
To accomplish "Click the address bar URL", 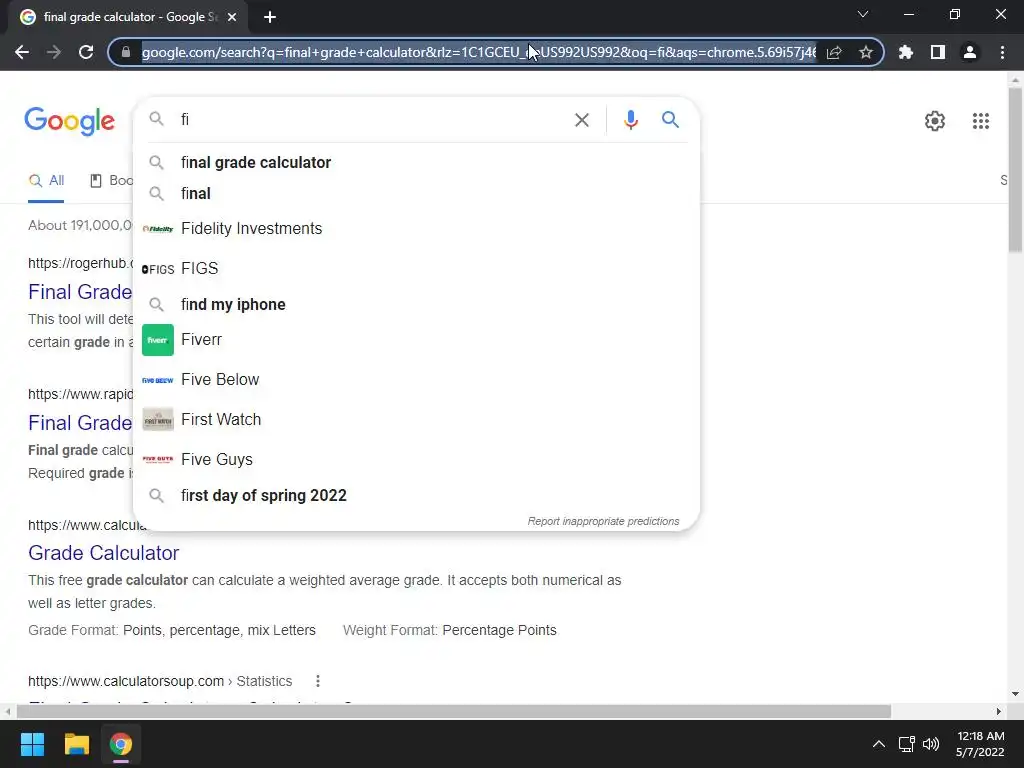I will coord(479,52).
